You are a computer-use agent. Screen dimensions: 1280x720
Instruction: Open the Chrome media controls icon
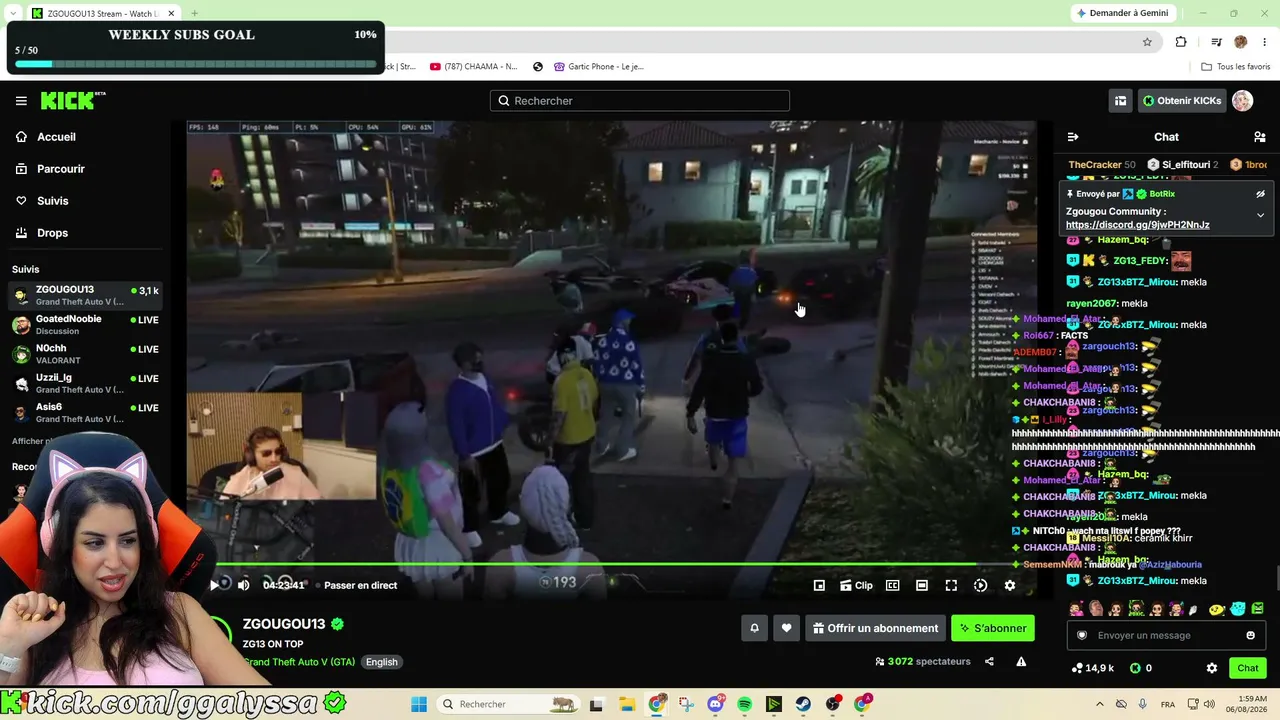[1216, 42]
